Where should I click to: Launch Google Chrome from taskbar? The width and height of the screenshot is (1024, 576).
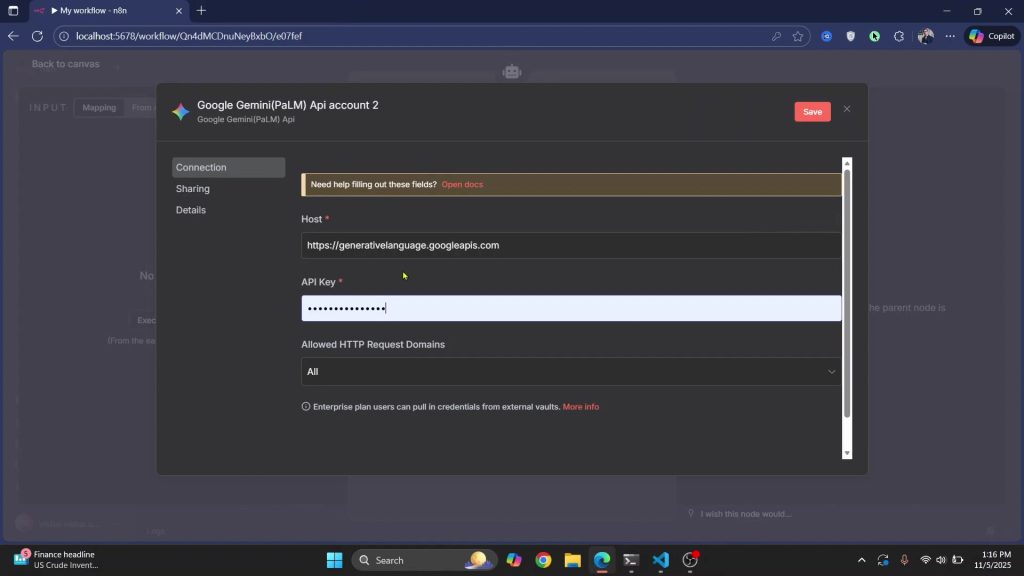click(543, 560)
